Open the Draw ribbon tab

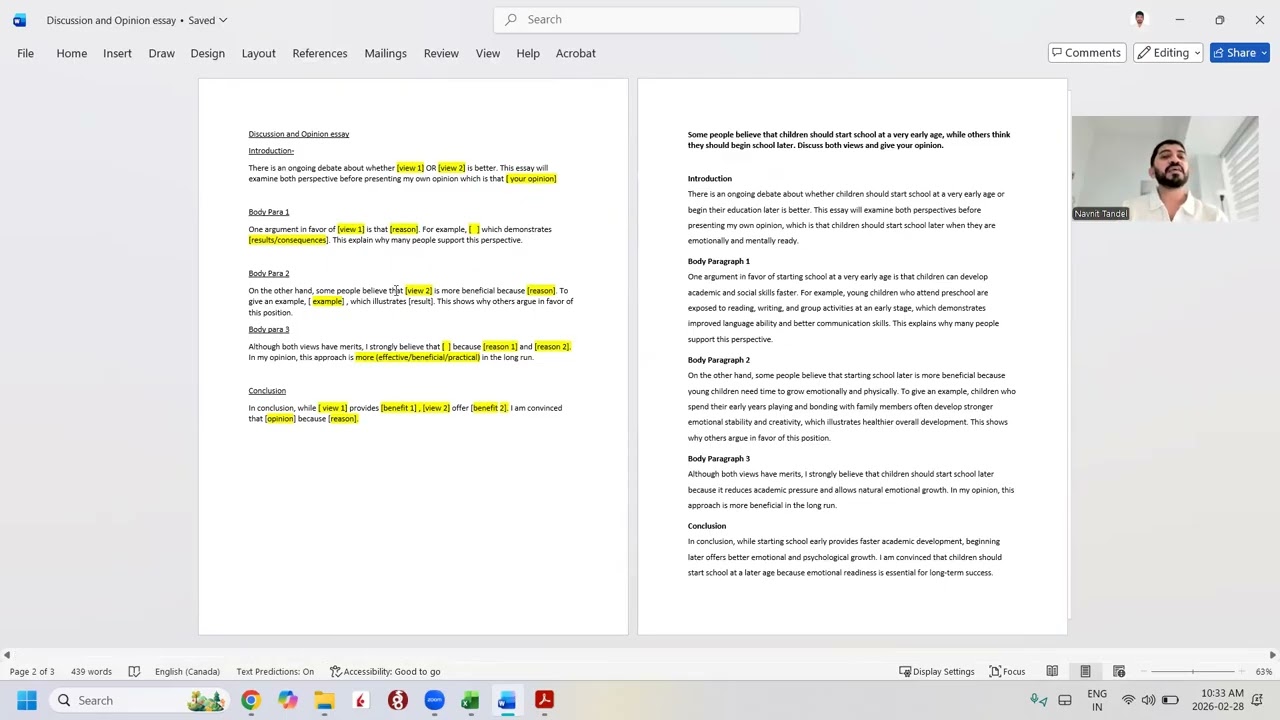(x=161, y=53)
